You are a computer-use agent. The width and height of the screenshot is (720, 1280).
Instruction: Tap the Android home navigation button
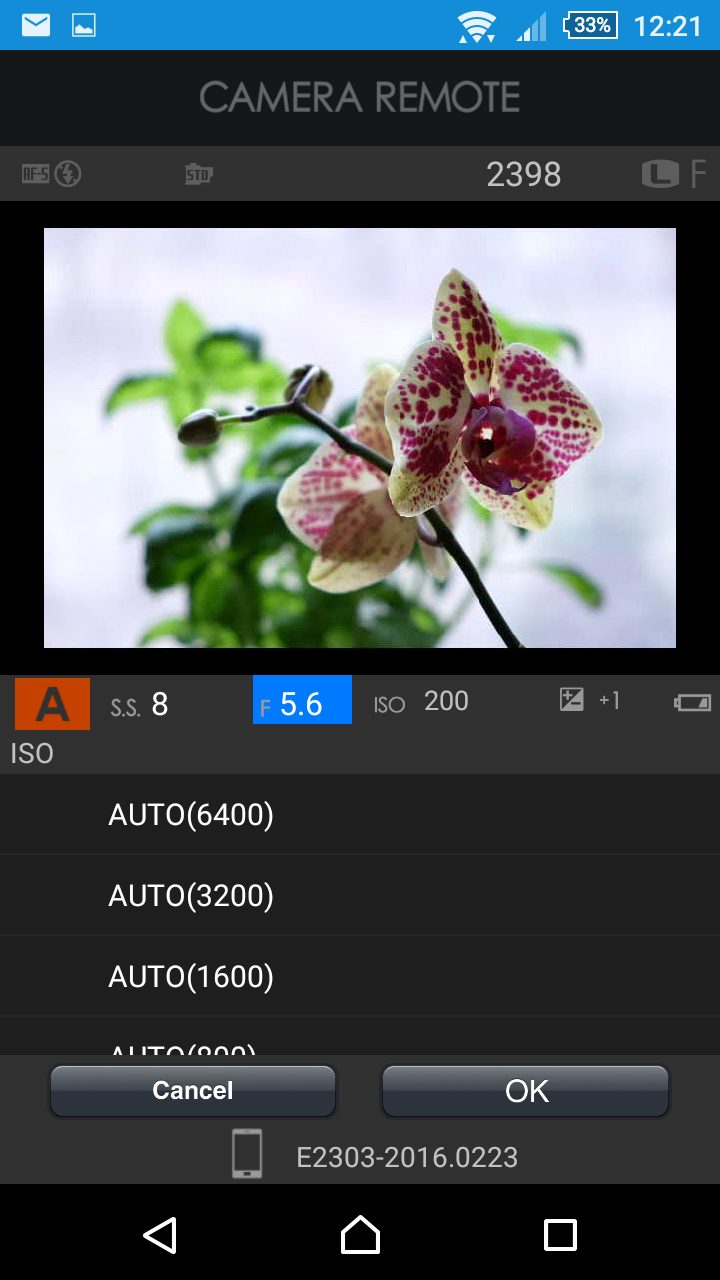tap(360, 1235)
